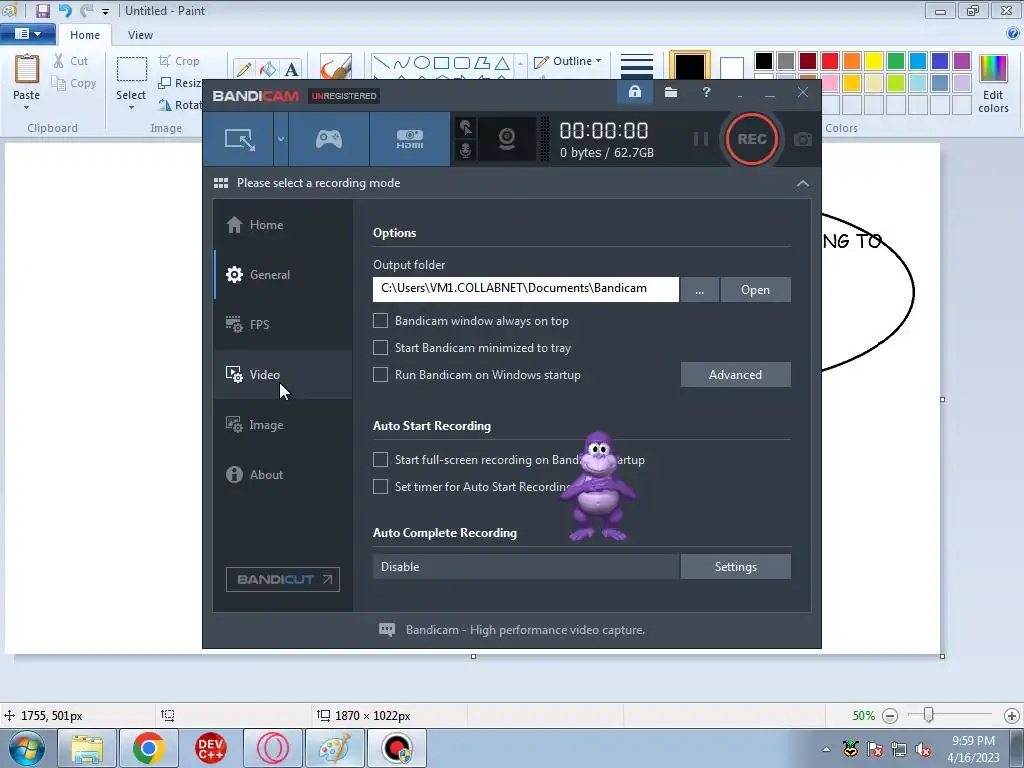Click Crop in Paint Image group
This screenshot has height=768, width=1024.
pos(179,61)
